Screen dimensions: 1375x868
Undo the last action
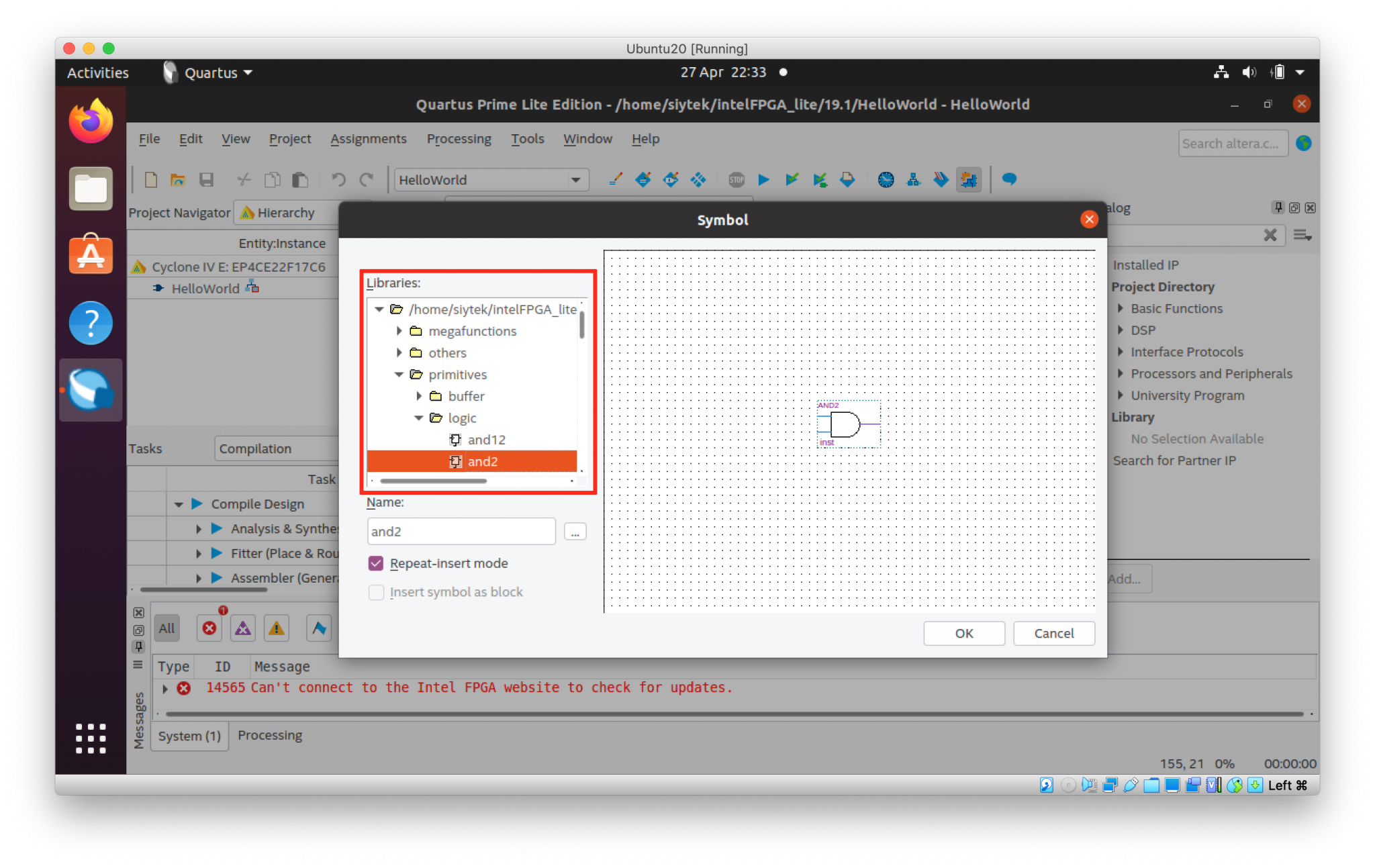click(x=338, y=180)
